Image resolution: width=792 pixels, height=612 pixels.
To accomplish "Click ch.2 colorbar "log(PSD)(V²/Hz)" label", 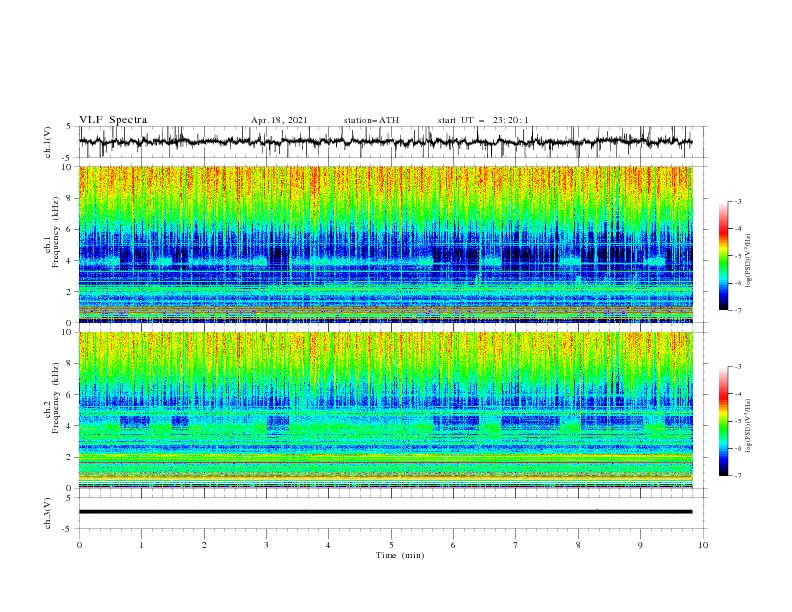I will (748, 426).
